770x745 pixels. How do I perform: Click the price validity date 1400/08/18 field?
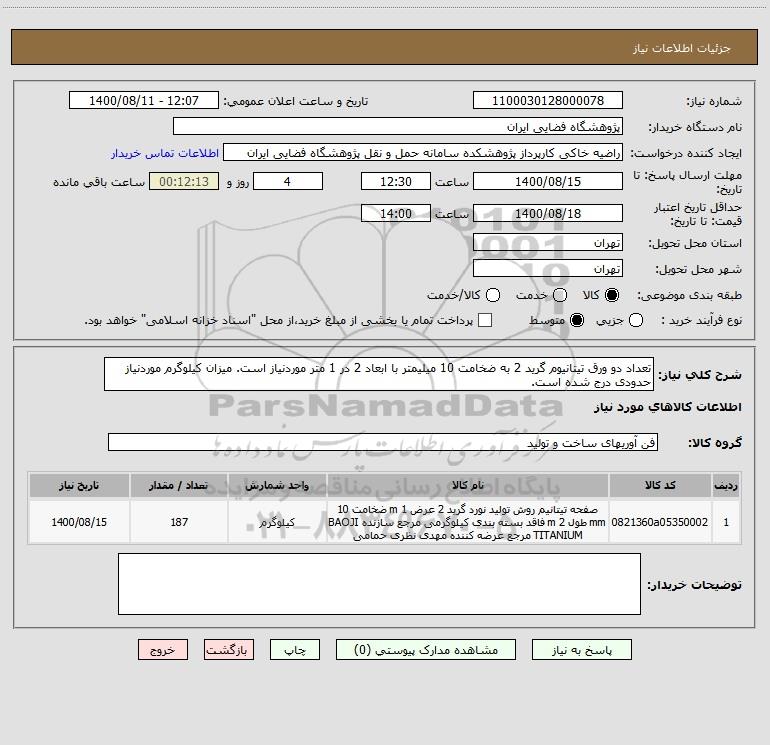548,214
